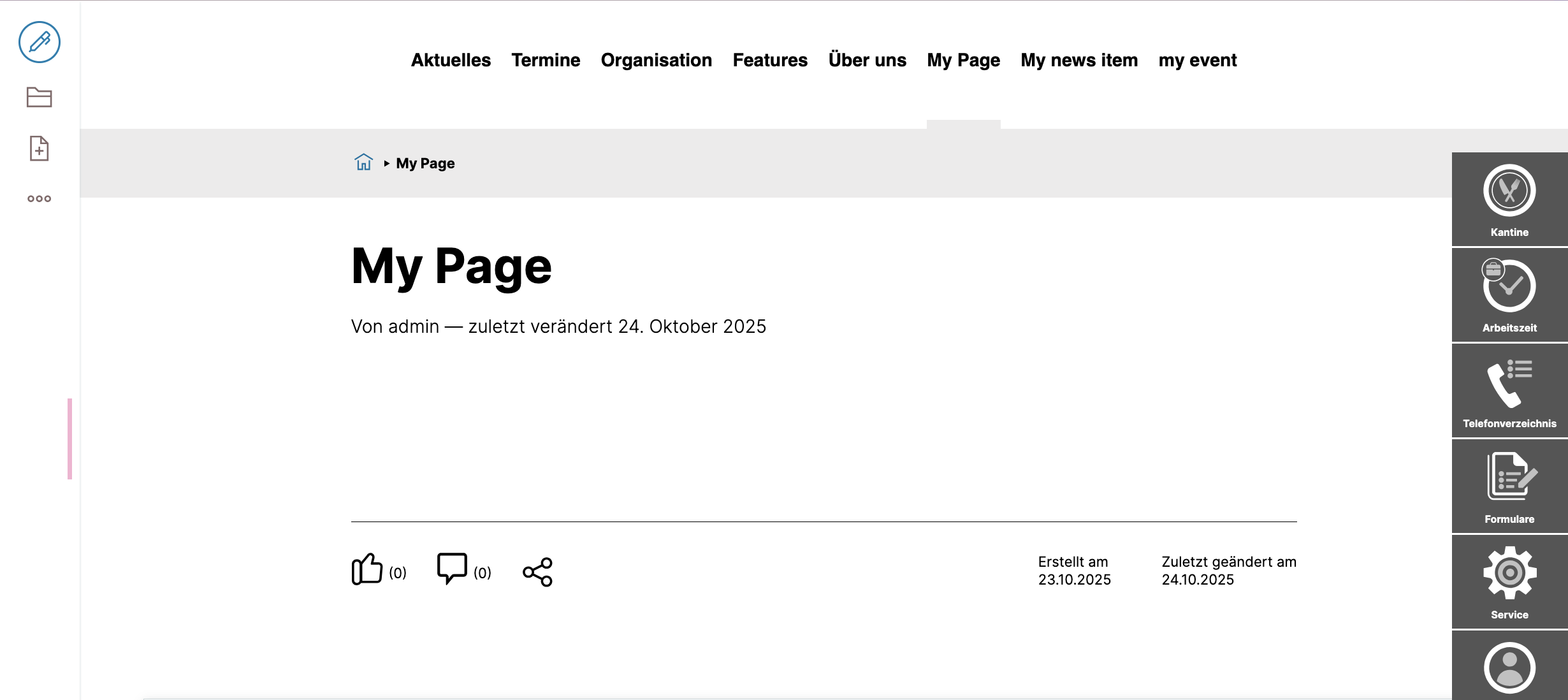The image size is (1568, 700).
Task: Open the edit pencil icon in sidebar
Action: (40, 42)
